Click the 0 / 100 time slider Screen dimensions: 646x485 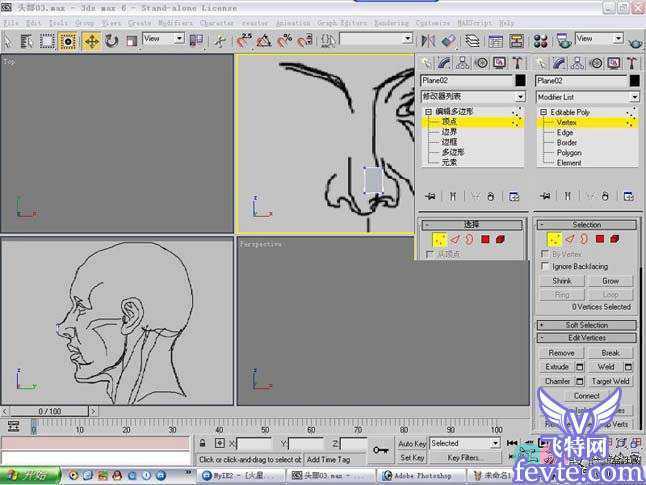[49, 411]
